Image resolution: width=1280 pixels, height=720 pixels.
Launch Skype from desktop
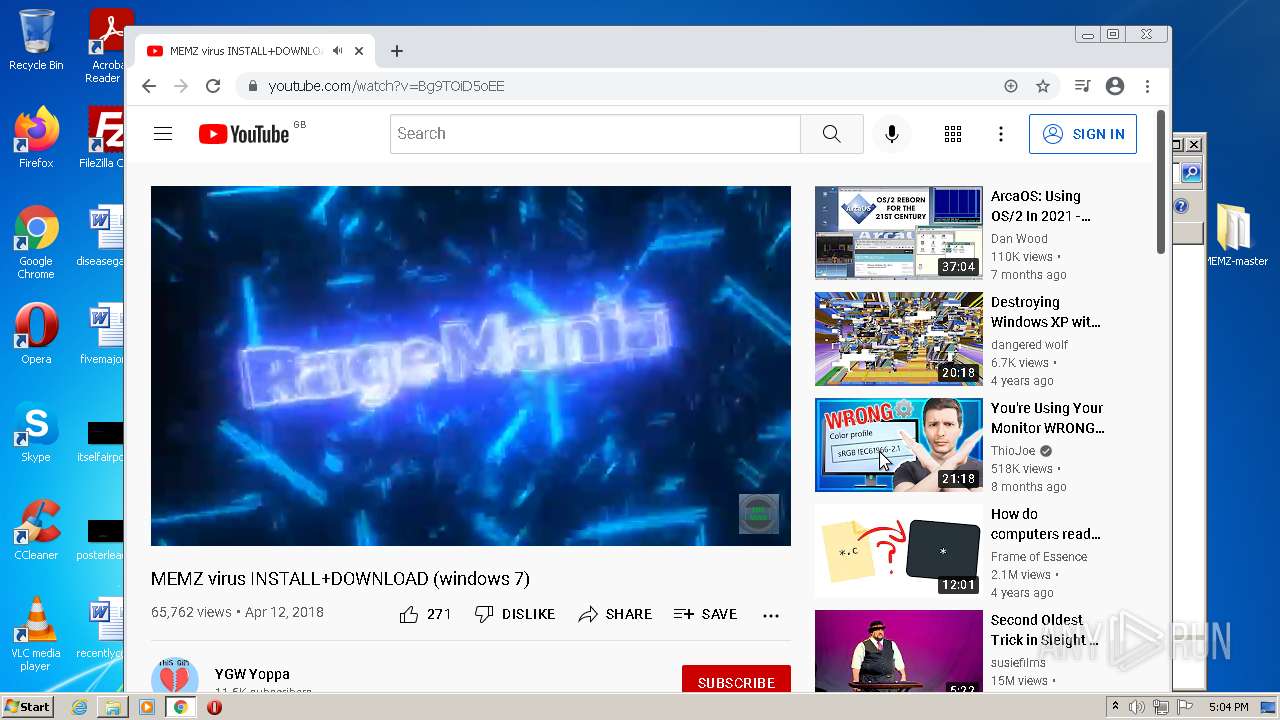[36, 432]
